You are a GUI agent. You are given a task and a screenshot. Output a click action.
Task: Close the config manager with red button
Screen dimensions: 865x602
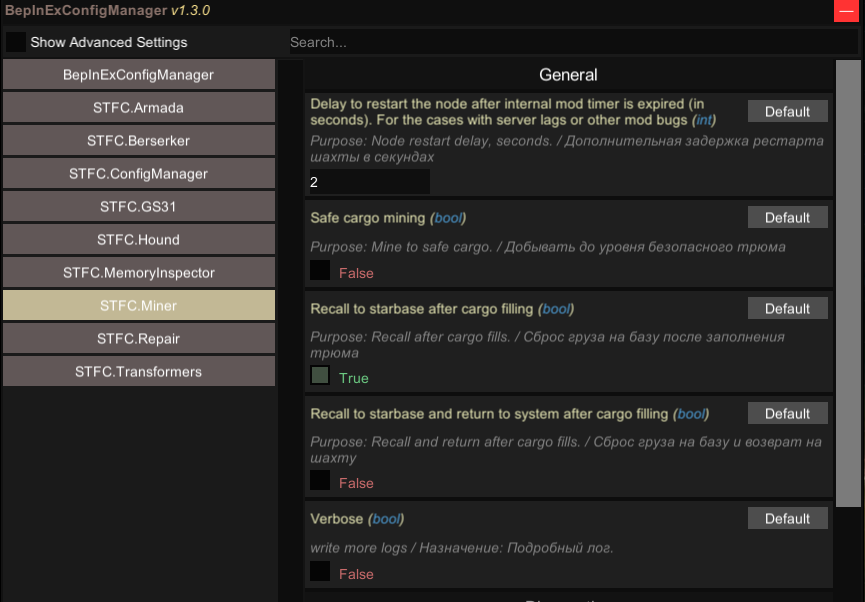(x=846, y=11)
